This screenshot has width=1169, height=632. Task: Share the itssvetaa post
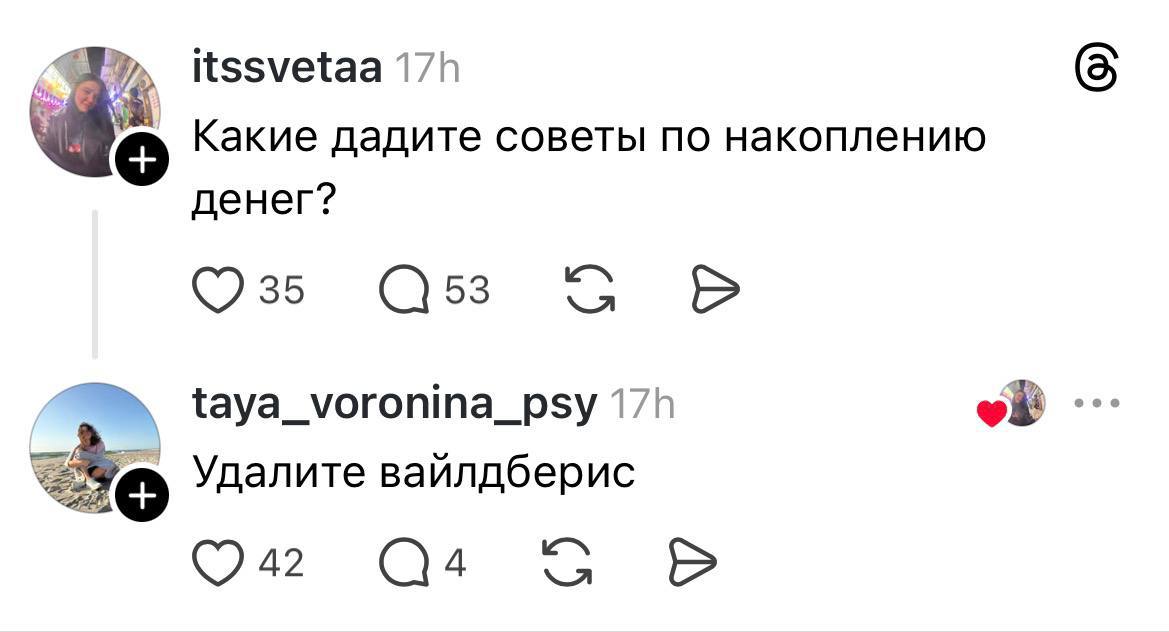click(x=715, y=291)
